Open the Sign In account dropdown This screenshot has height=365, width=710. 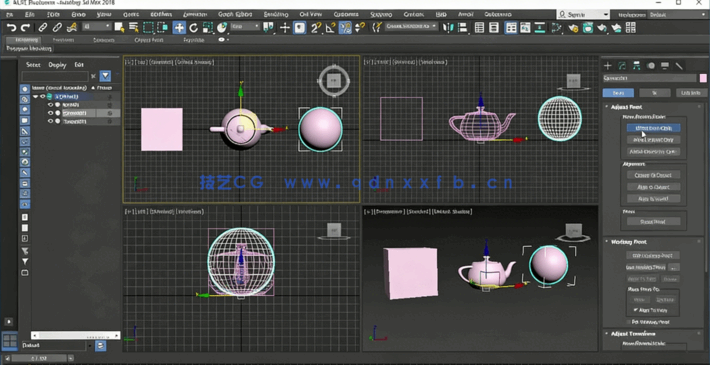583,14
